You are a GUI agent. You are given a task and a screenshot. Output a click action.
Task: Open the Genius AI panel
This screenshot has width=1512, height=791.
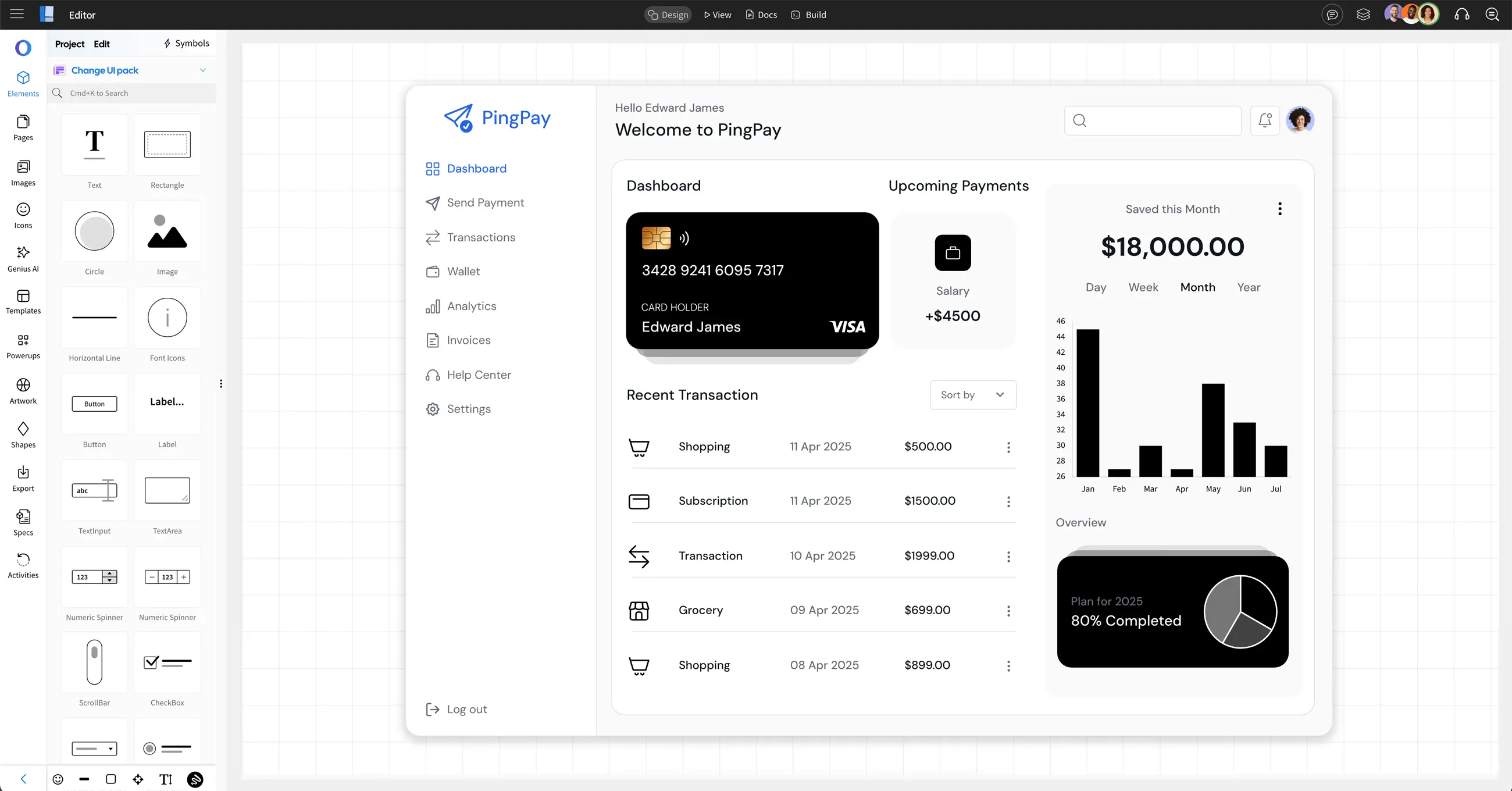click(x=23, y=258)
